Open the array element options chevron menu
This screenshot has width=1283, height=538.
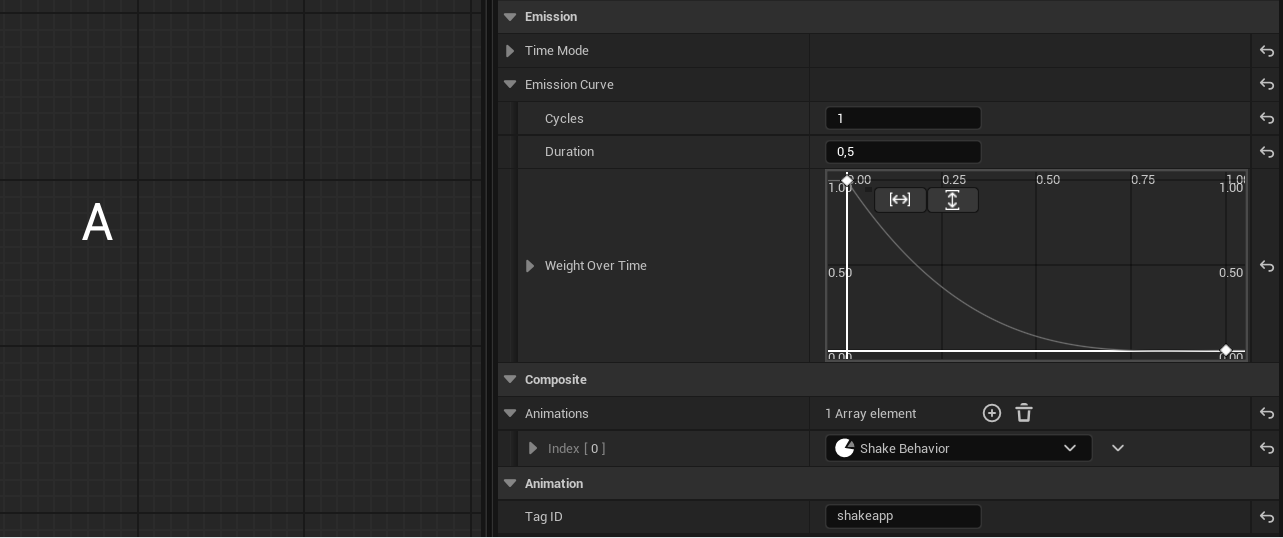[x=1118, y=448]
